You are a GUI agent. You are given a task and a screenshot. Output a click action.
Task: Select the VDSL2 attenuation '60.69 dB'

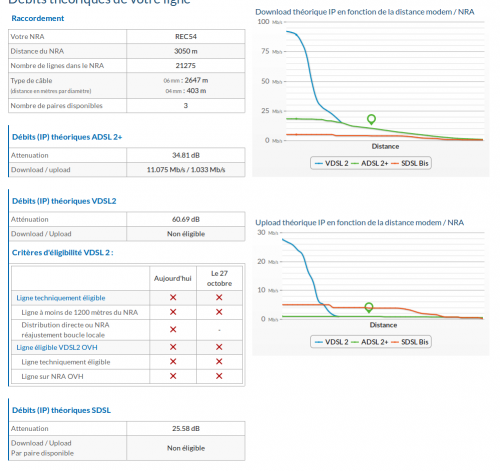coord(186,219)
